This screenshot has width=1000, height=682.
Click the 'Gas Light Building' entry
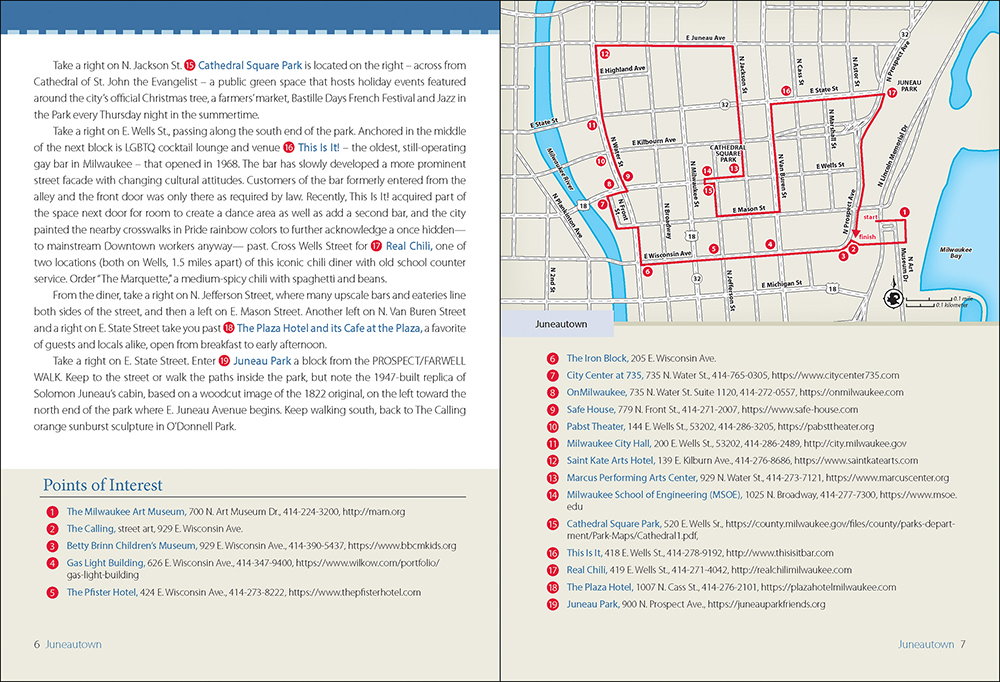tap(105, 563)
